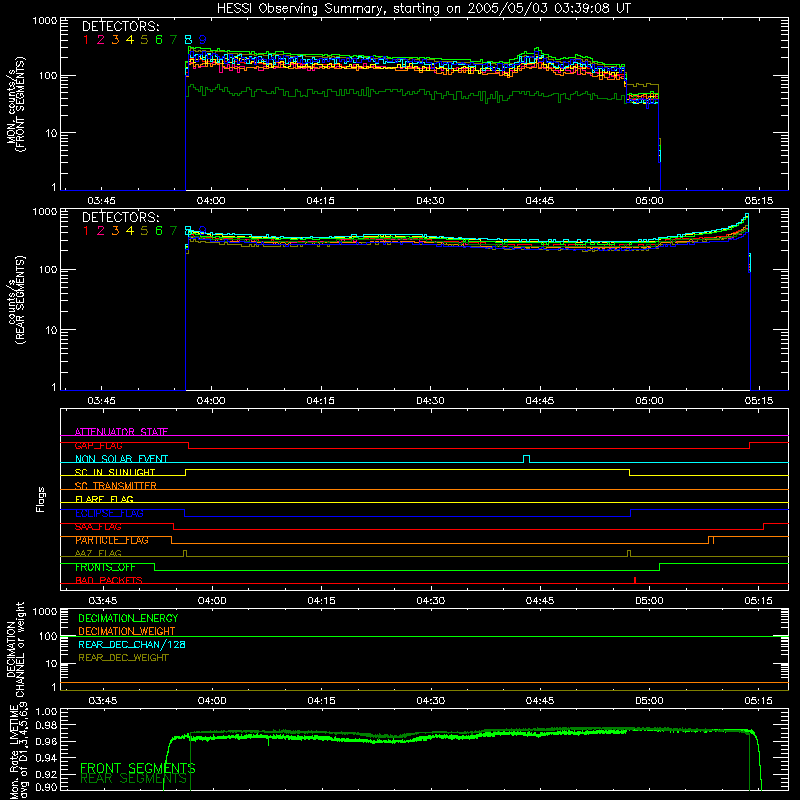Image resolution: width=800 pixels, height=800 pixels.
Task: Click the dark green detector 7 trace in front plot
Action: [408, 93]
